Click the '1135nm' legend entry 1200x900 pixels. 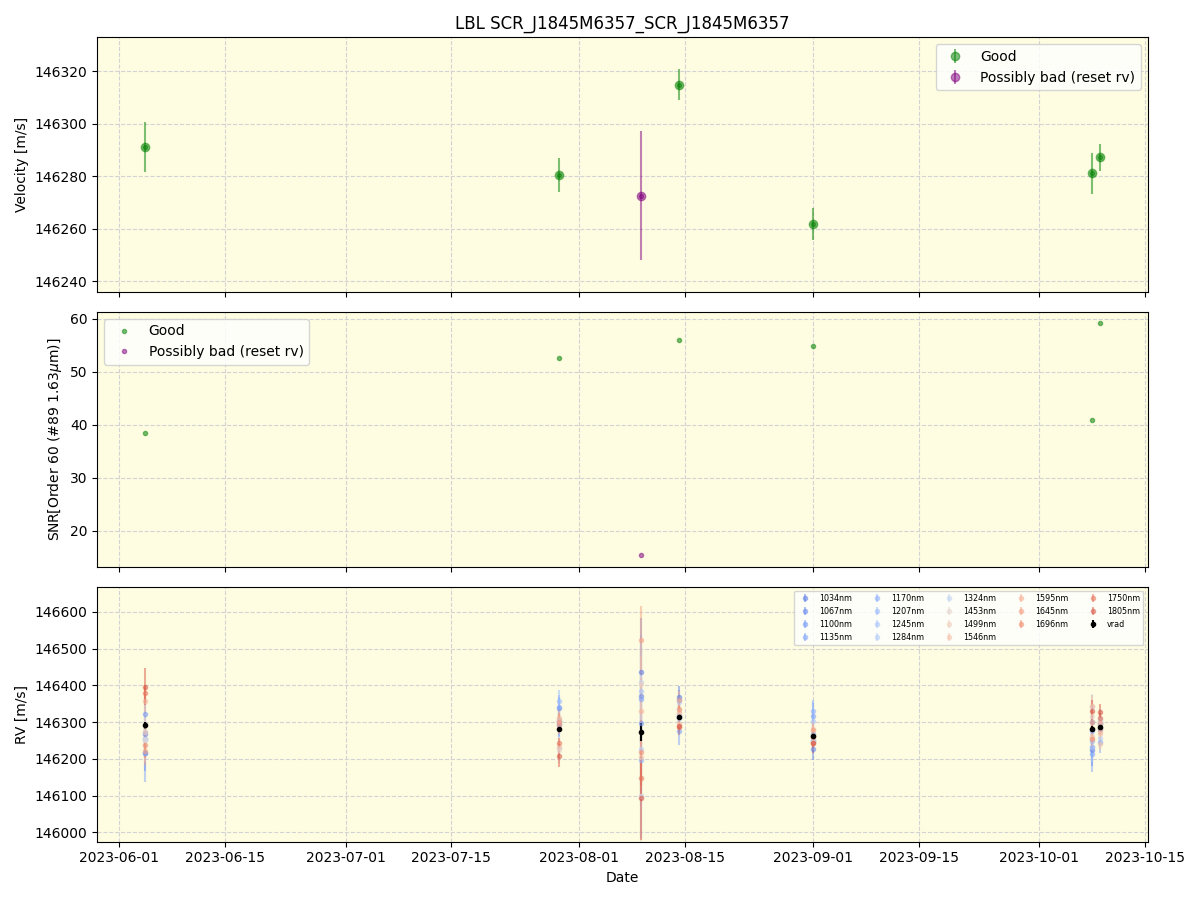[x=836, y=637]
